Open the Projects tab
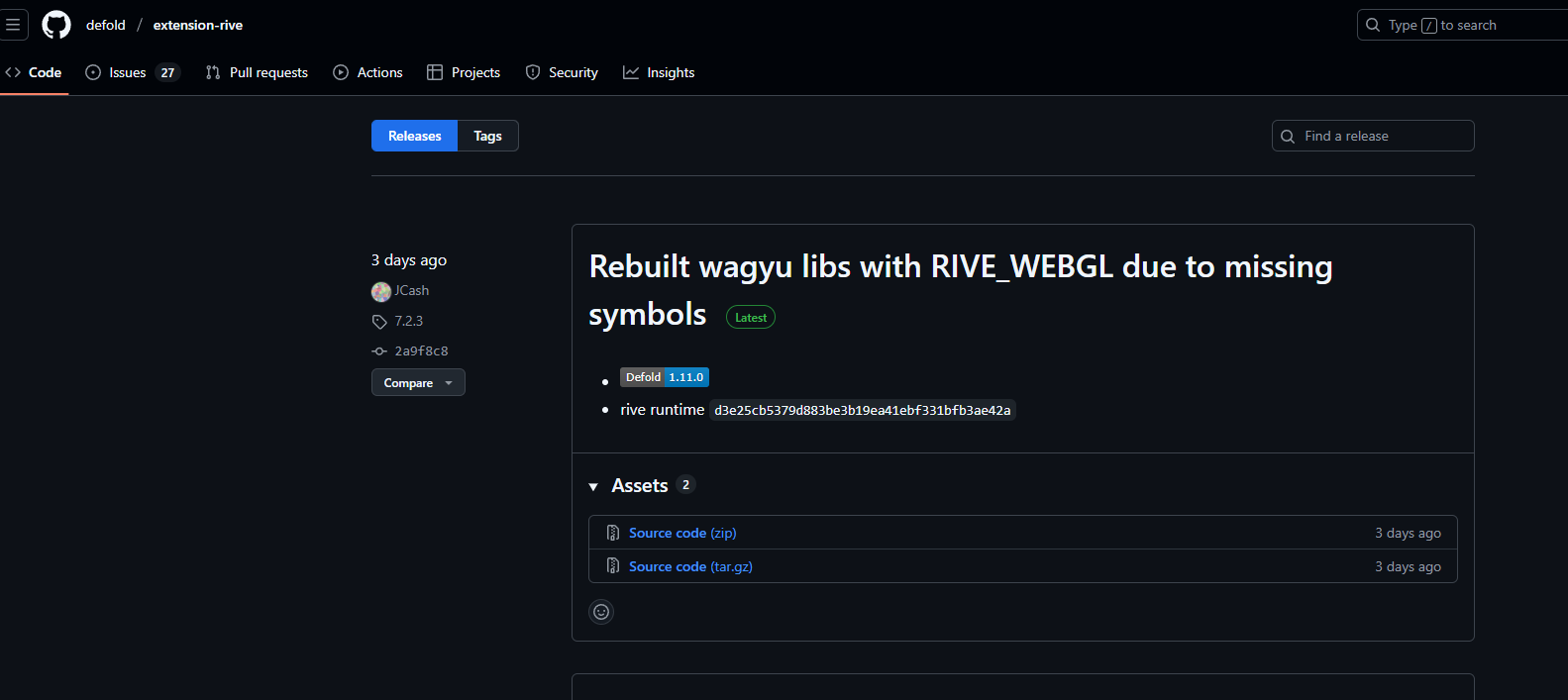This screenshot has height=700, width=1568. [x=464, y=72]
